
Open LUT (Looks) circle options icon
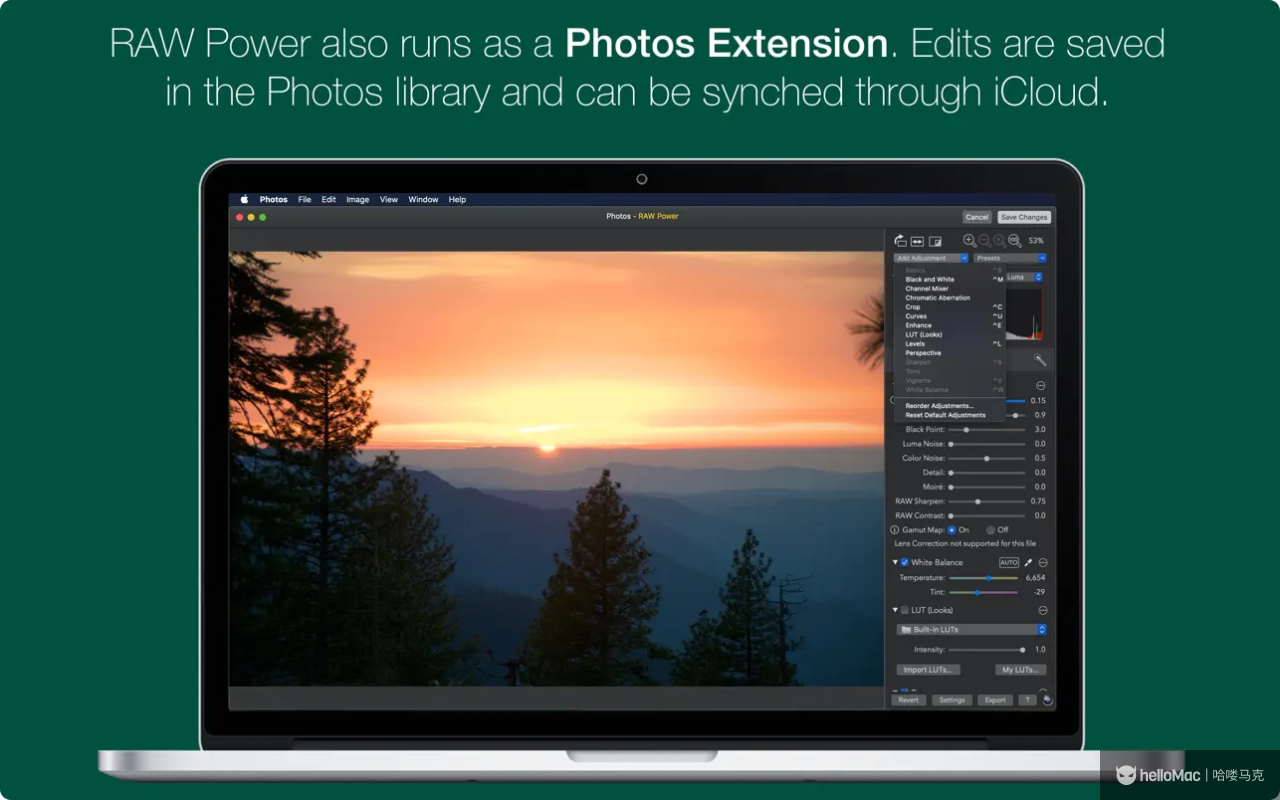[x=1042, y=610]
